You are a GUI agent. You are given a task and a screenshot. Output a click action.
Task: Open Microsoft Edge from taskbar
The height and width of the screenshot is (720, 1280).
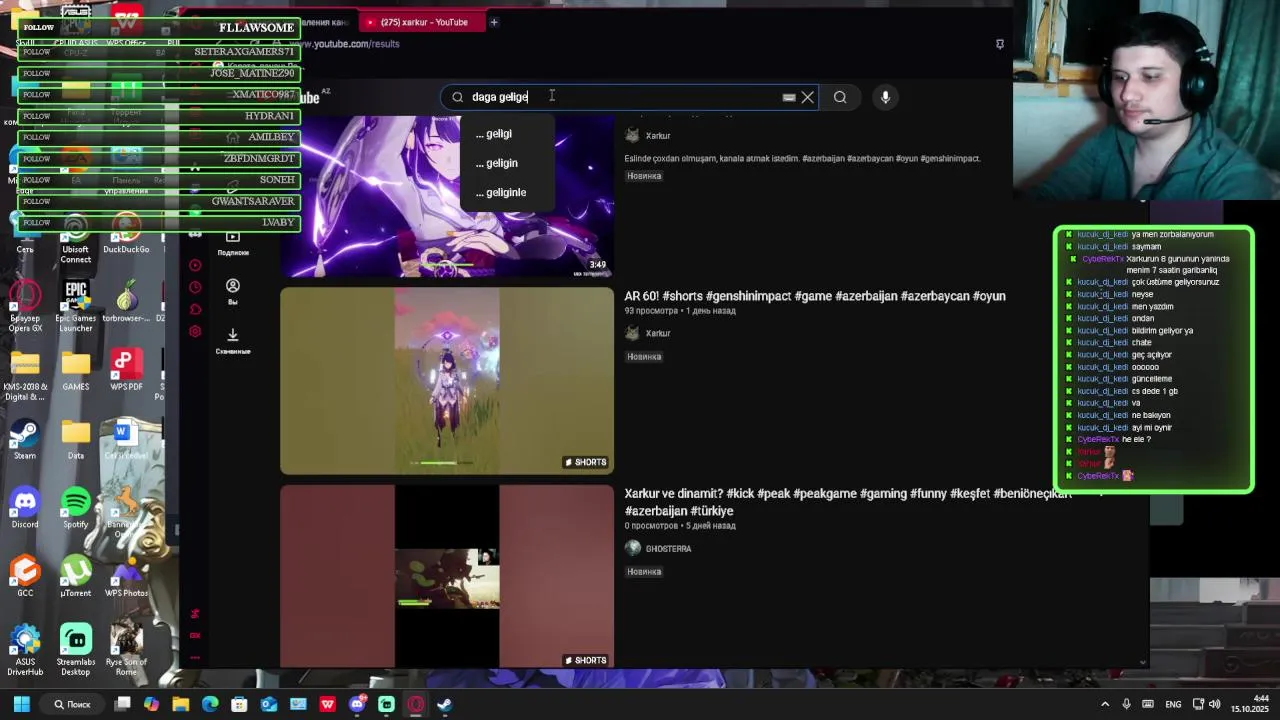[210, 704]
